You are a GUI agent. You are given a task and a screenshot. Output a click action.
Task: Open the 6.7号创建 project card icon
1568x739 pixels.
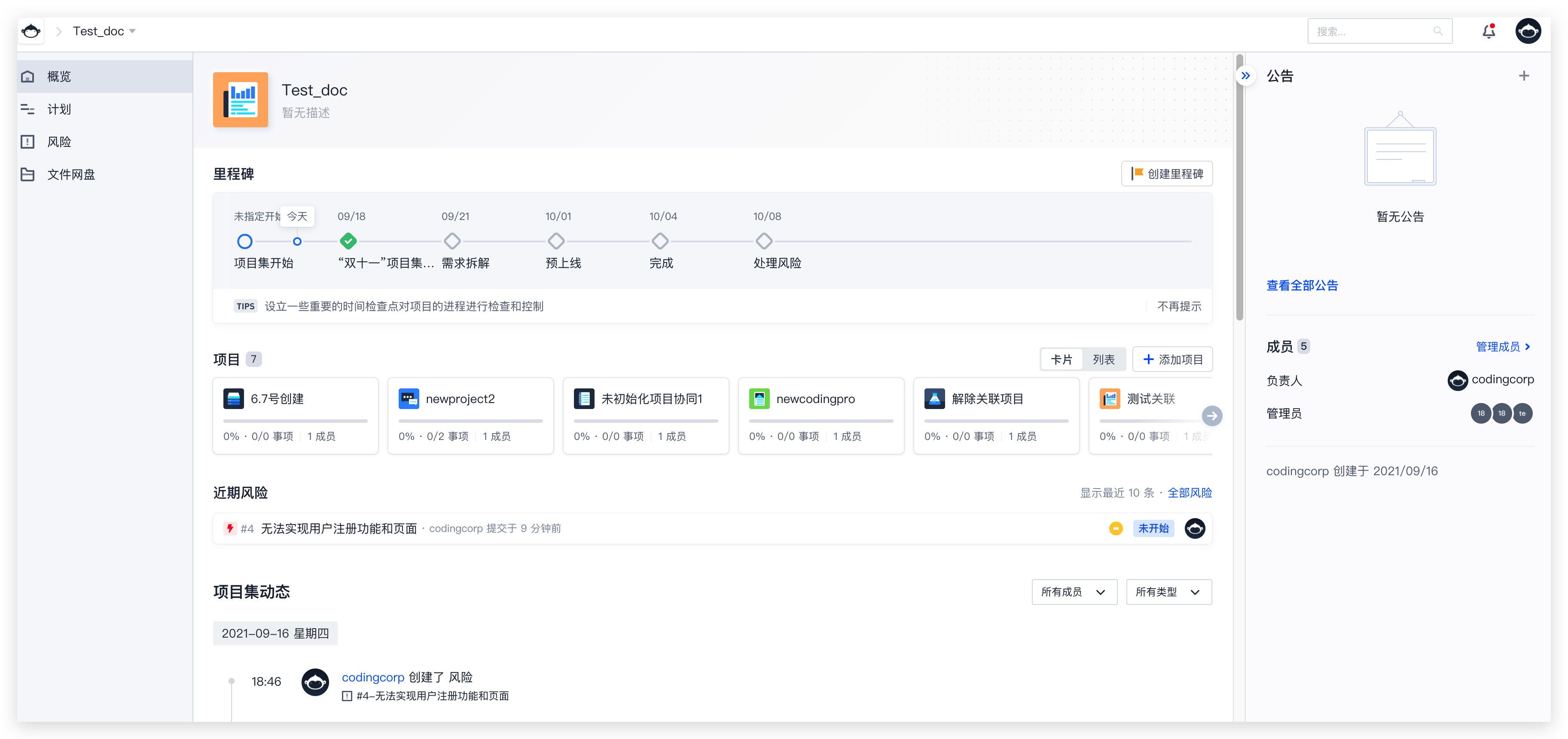click(234, 399)
